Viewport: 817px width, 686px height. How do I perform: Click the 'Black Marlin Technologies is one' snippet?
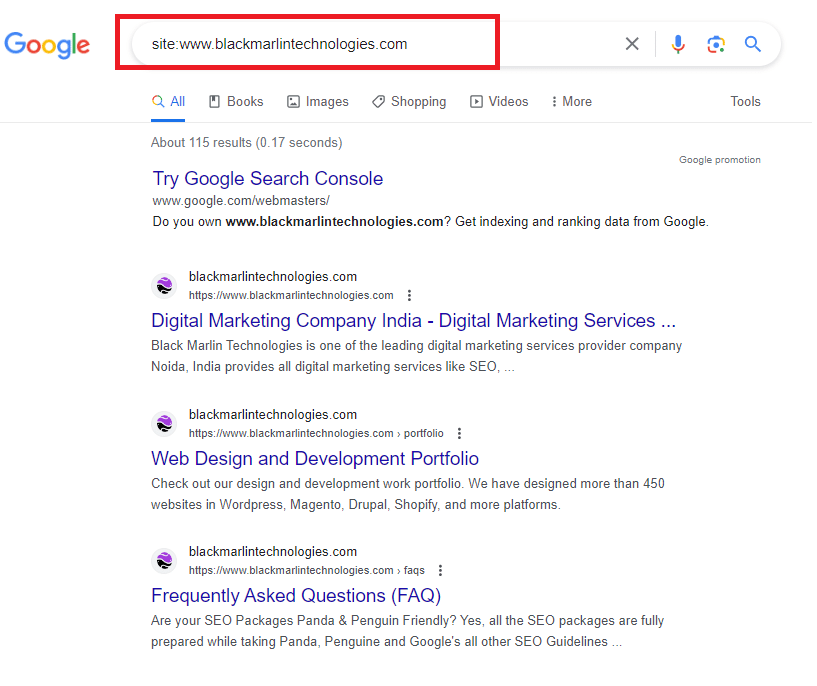tap(416, 356)
